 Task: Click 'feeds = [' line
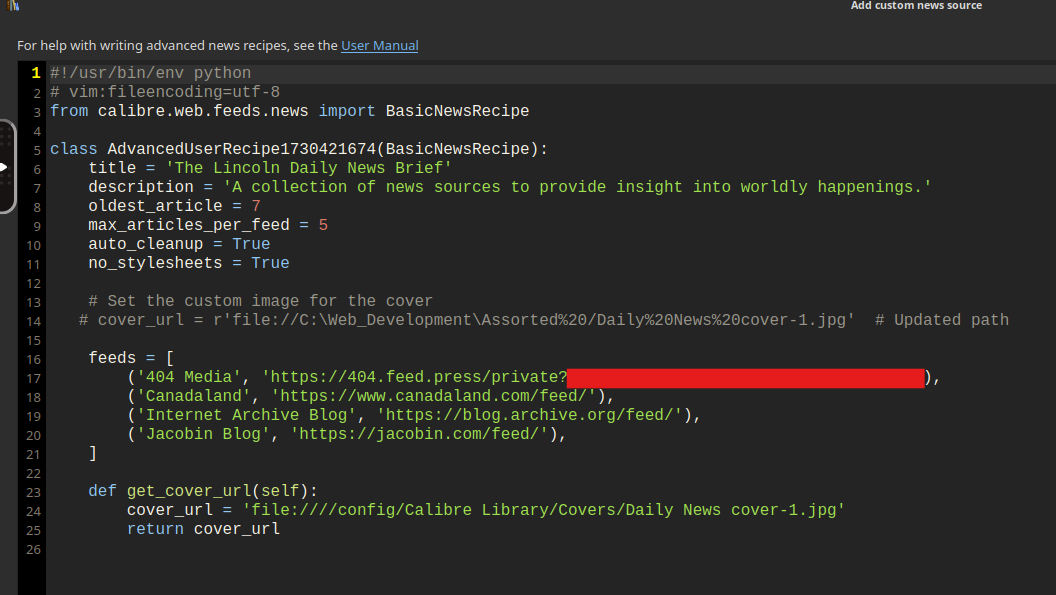[x=131, y=357]
